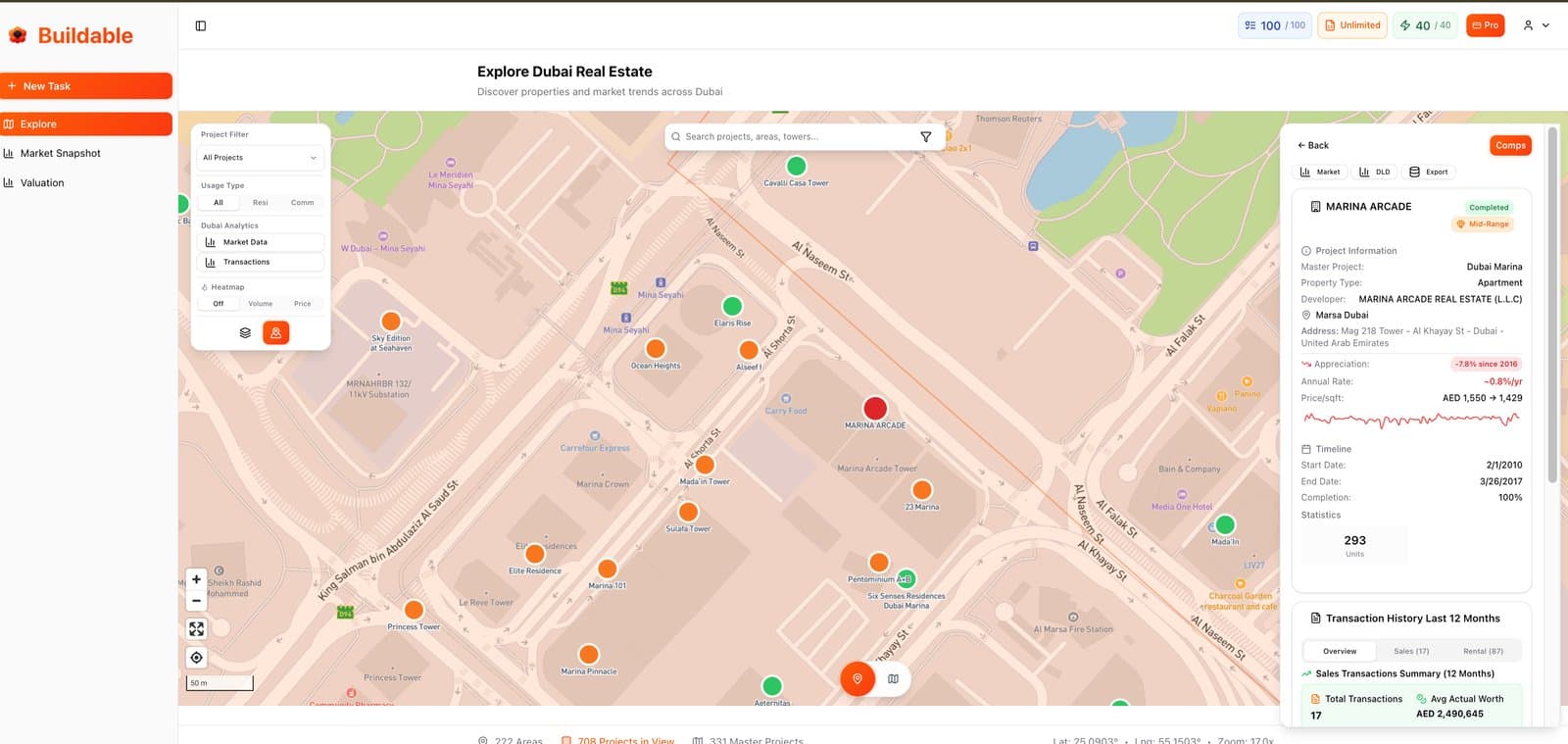
Task: Click the Buildable logo icon
Action: [x=18, y=35]
